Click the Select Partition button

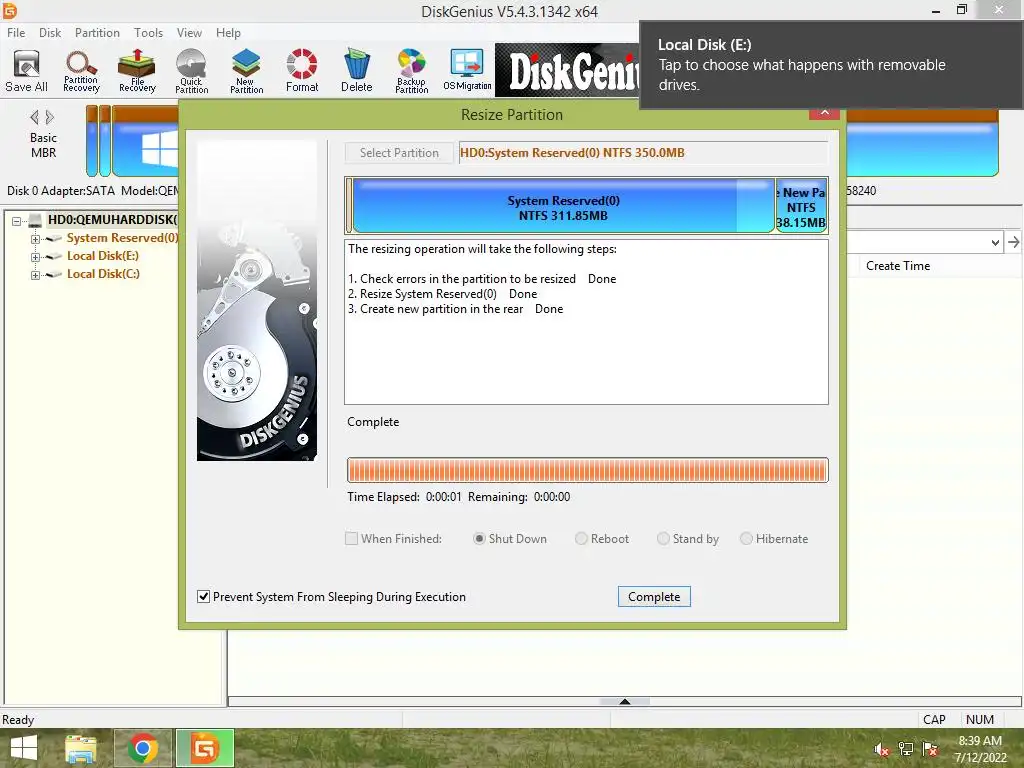[x=399, y=153]
